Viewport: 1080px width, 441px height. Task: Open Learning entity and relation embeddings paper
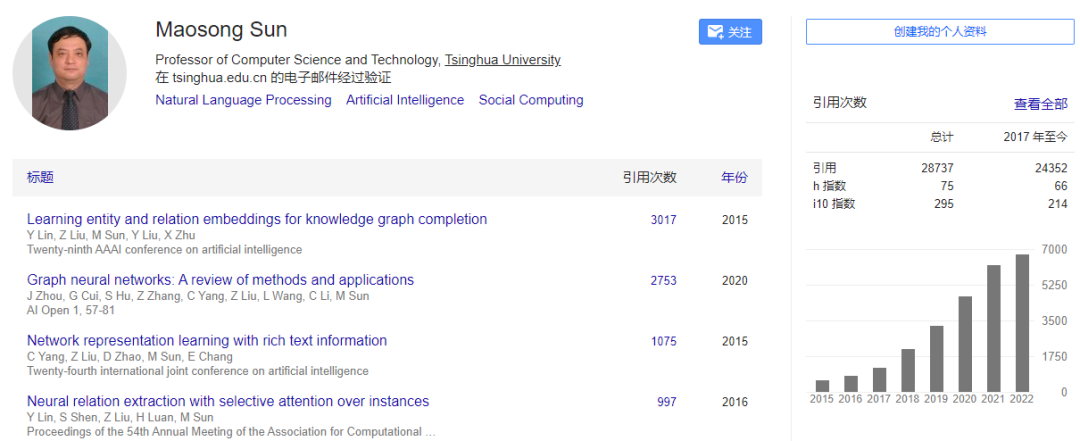point(257,219)
